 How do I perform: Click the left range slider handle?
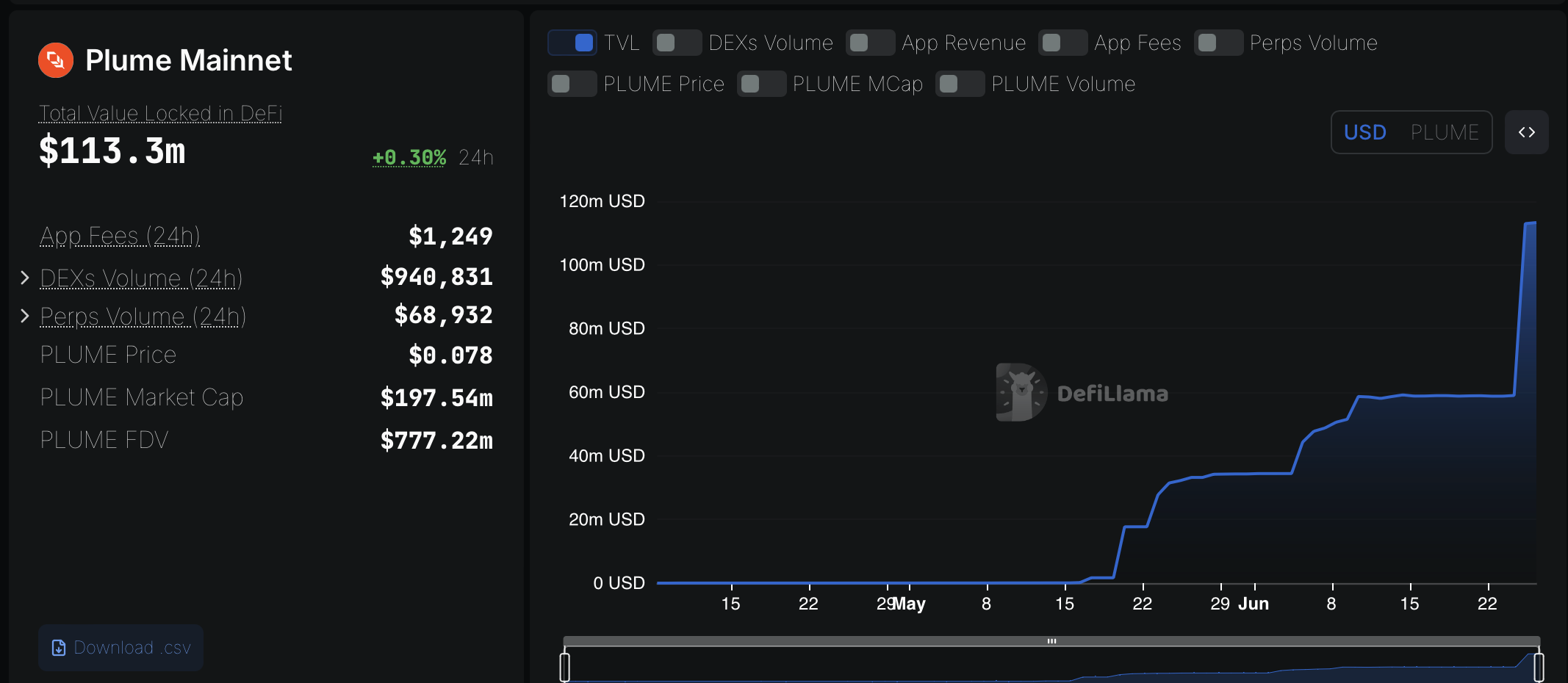[564, 667]
